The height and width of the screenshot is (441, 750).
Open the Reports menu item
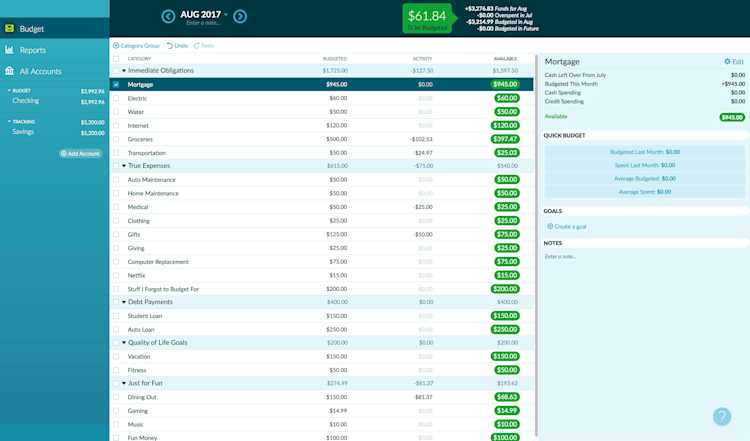[x=55, y=50]
